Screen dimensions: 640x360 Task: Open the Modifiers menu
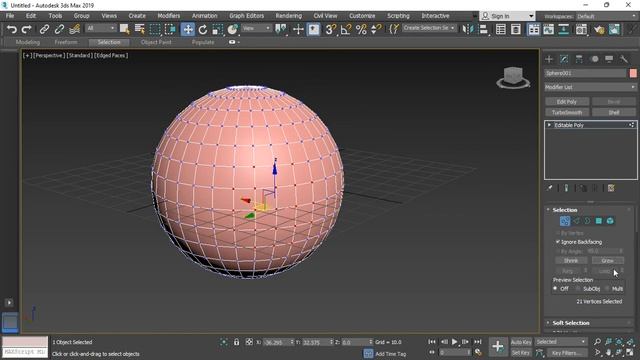click(169, 16)
